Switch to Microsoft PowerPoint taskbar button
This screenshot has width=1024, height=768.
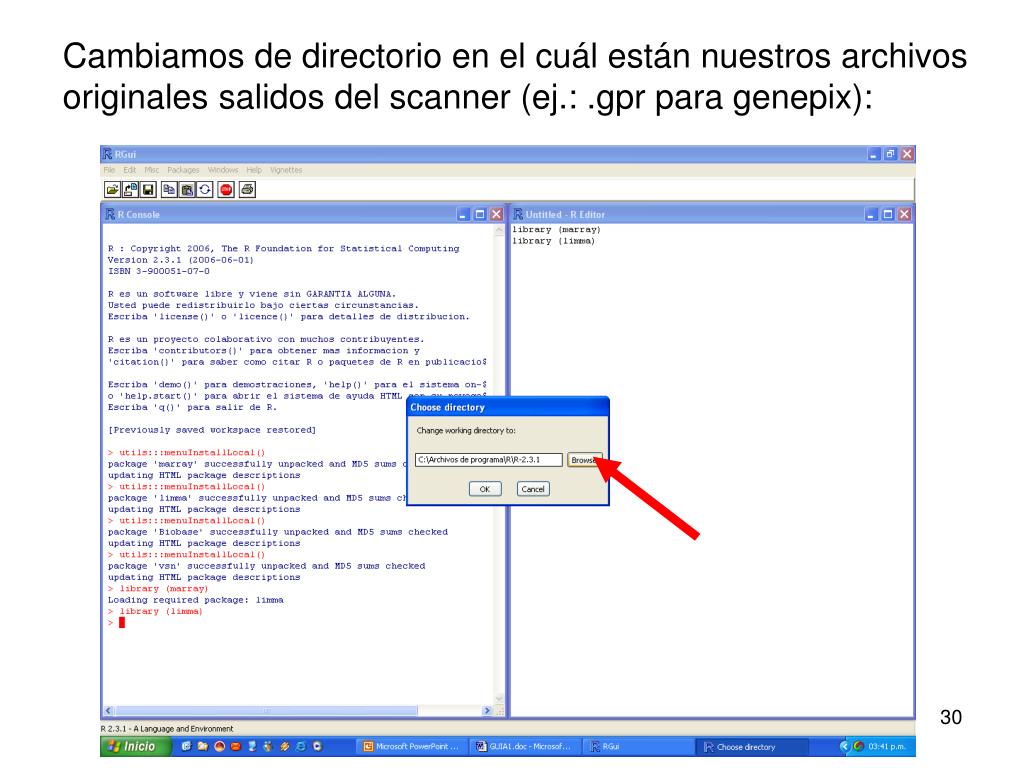click(411, 746)
